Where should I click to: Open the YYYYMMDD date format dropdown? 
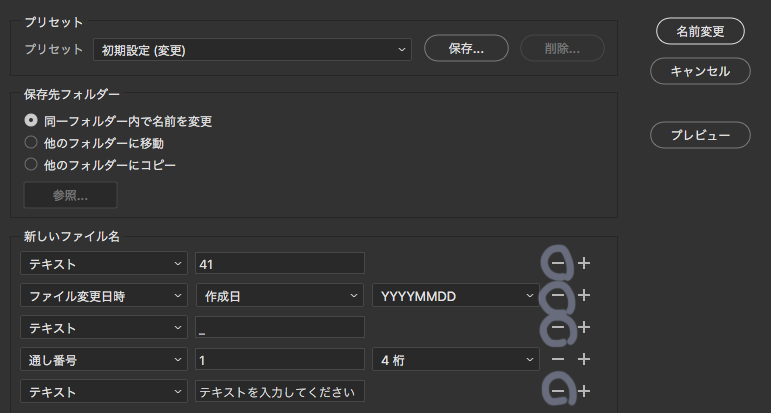coord(456,295)
